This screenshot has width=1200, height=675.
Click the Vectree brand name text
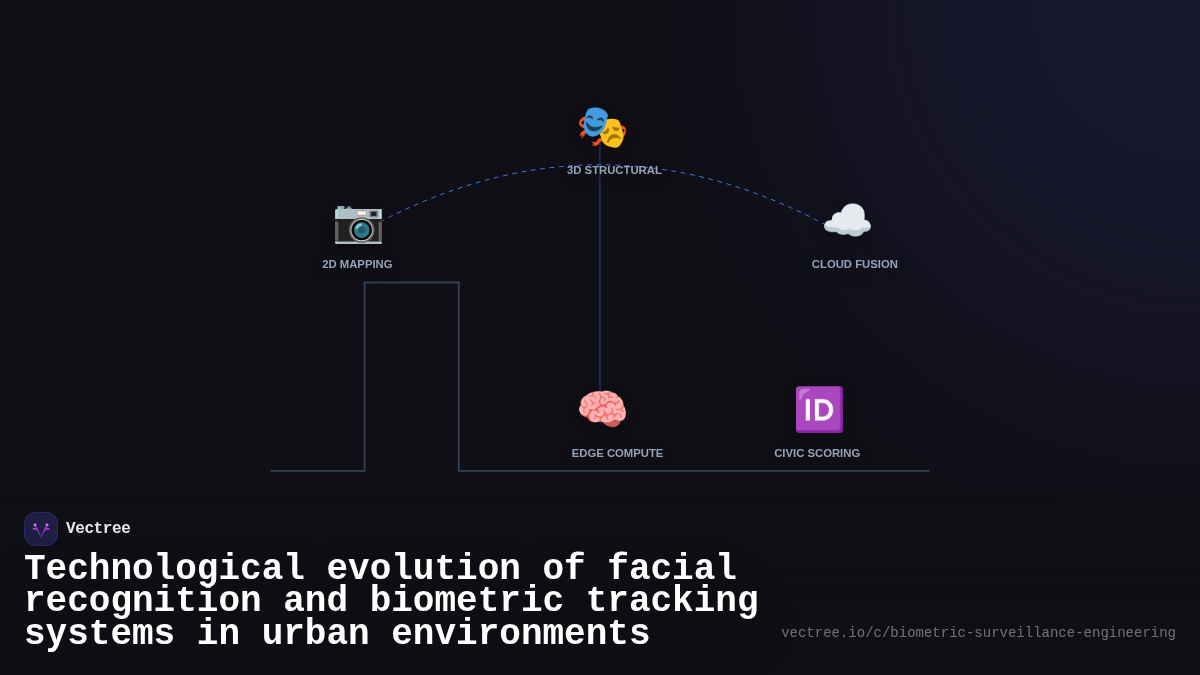(99, 528)
